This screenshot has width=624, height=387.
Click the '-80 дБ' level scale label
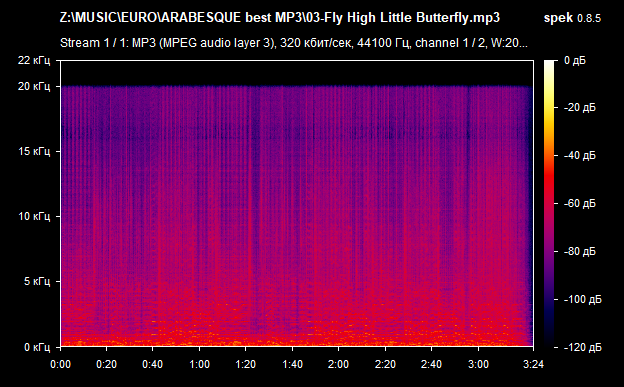[x=580, y=252]
